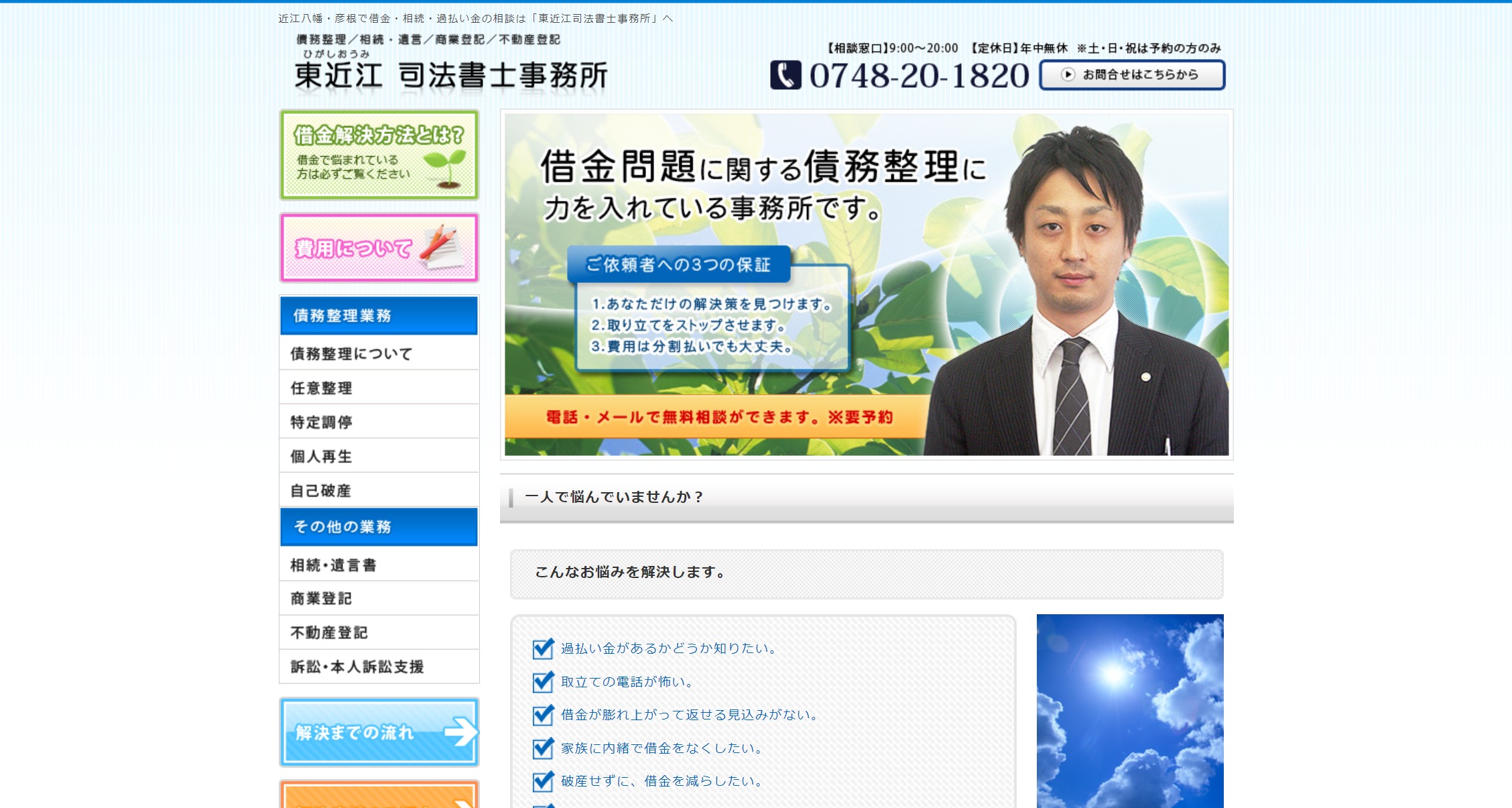Open the その他の業務 menu header
1512x808 pixels.
(x=379, y=526)
